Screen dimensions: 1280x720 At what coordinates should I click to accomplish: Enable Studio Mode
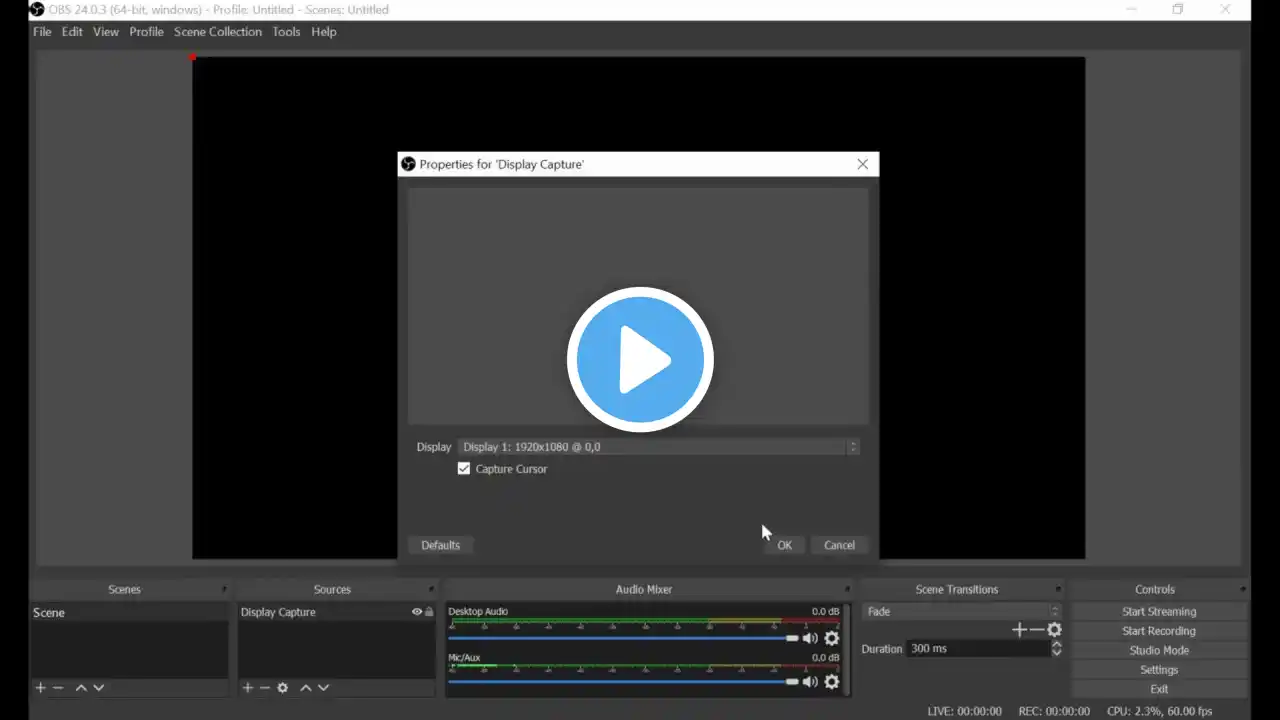point(1159,650)
